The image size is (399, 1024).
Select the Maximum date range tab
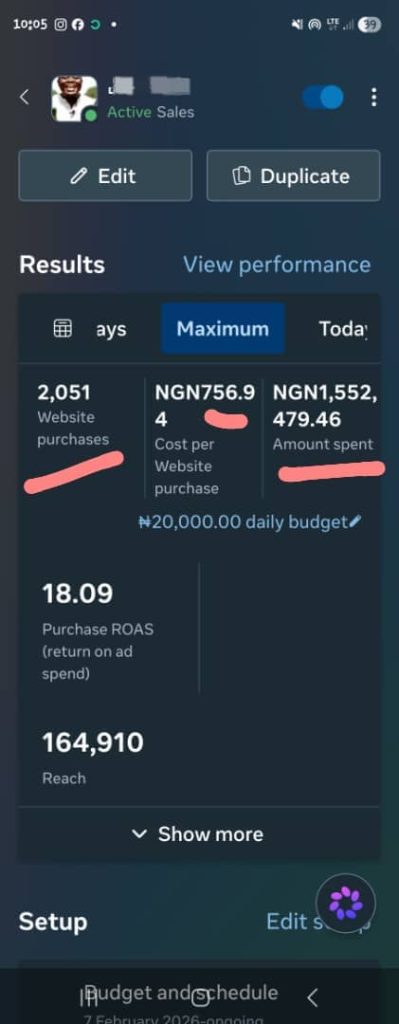tap(223, 328)
